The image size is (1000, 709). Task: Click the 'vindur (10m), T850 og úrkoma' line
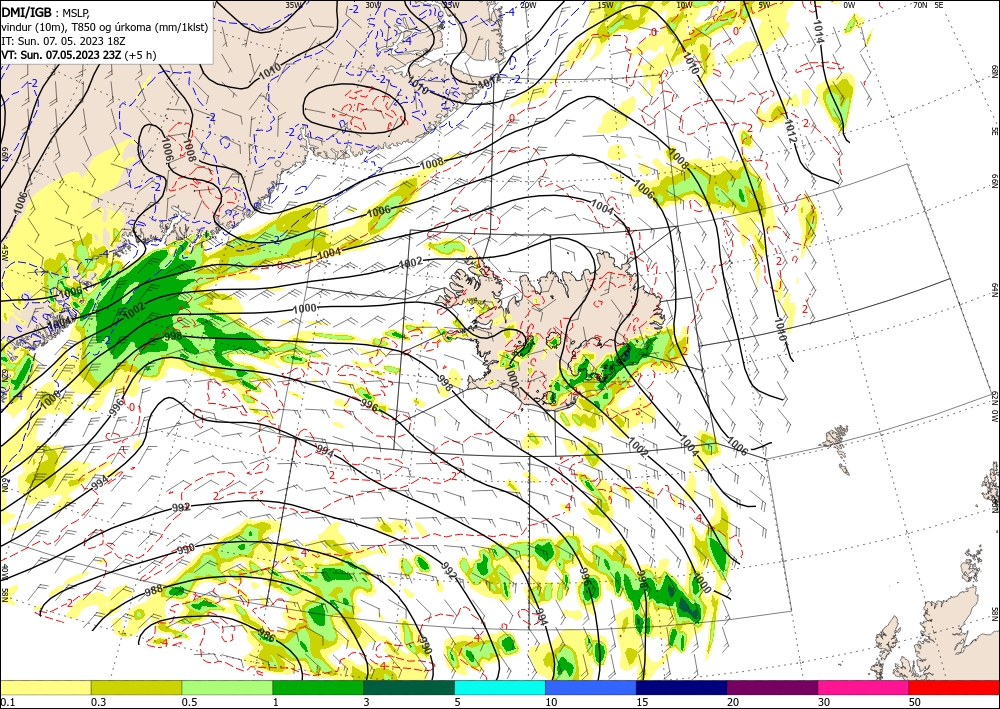tap(104, 26)
